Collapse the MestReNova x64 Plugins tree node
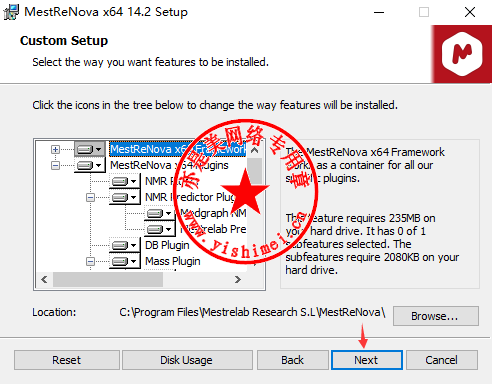Screen dimensions: 492x384 (55, 165)
